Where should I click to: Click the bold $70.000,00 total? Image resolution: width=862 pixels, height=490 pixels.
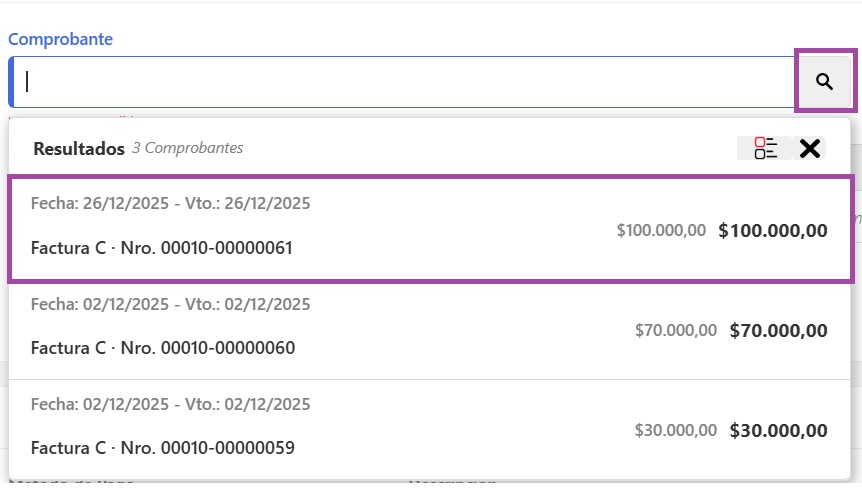point(778,330)
